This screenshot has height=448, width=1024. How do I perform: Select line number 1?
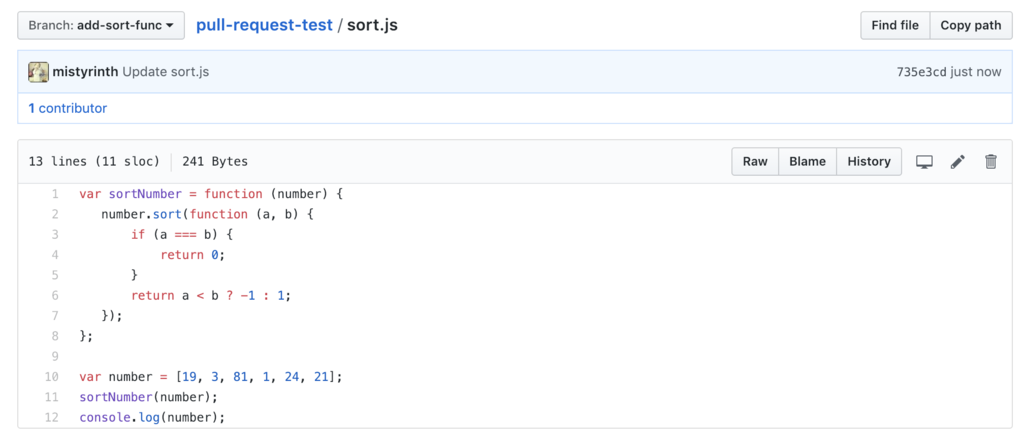coord(54,193)
